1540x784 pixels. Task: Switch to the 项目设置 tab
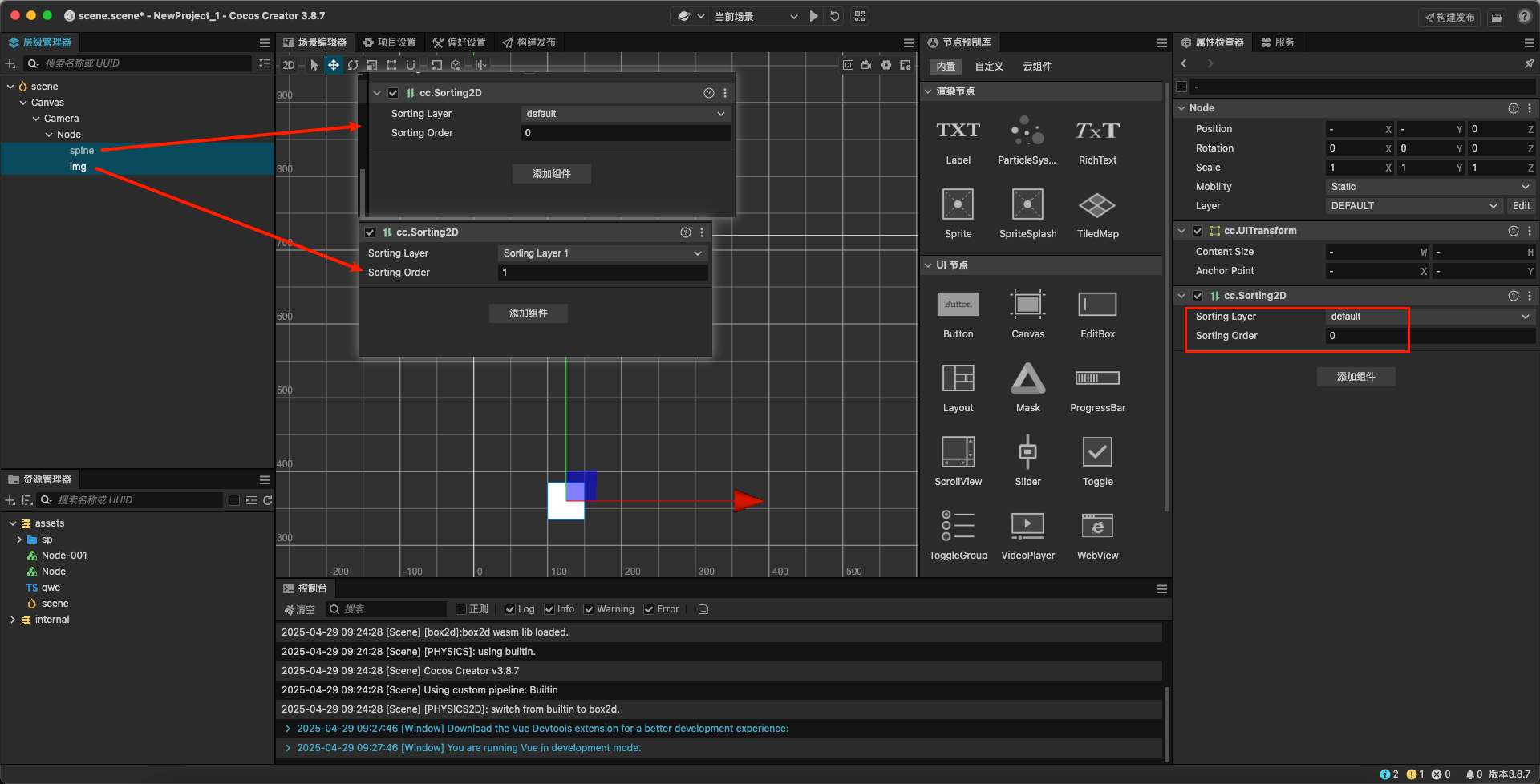(x=389, y=42)
